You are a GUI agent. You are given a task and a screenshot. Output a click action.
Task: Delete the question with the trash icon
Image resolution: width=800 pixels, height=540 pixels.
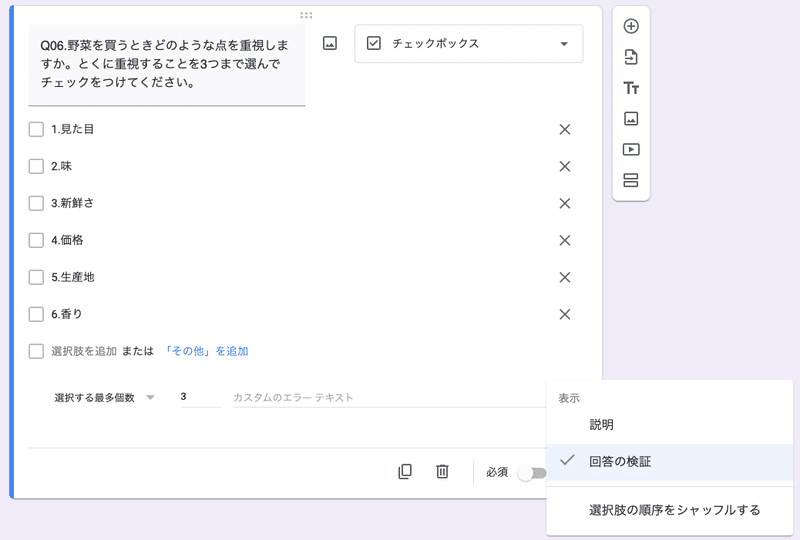point(442,471)
